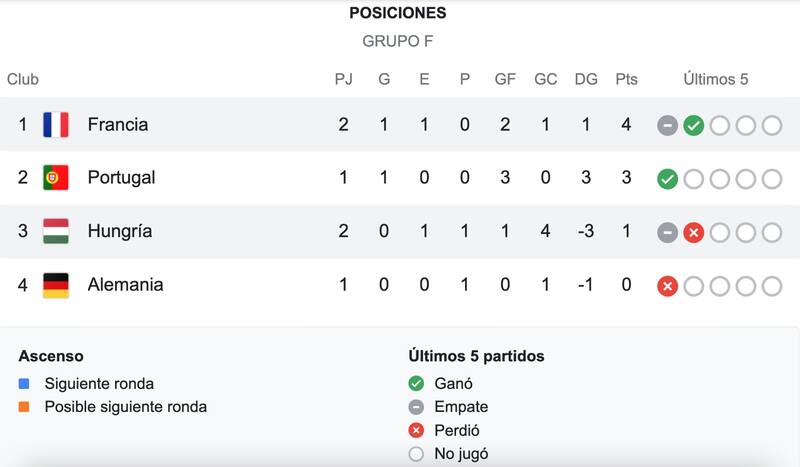Screen dimensions: 800x467
Task: Open the Francia team link
Action: pyautogui.click(x=117, y=125)
